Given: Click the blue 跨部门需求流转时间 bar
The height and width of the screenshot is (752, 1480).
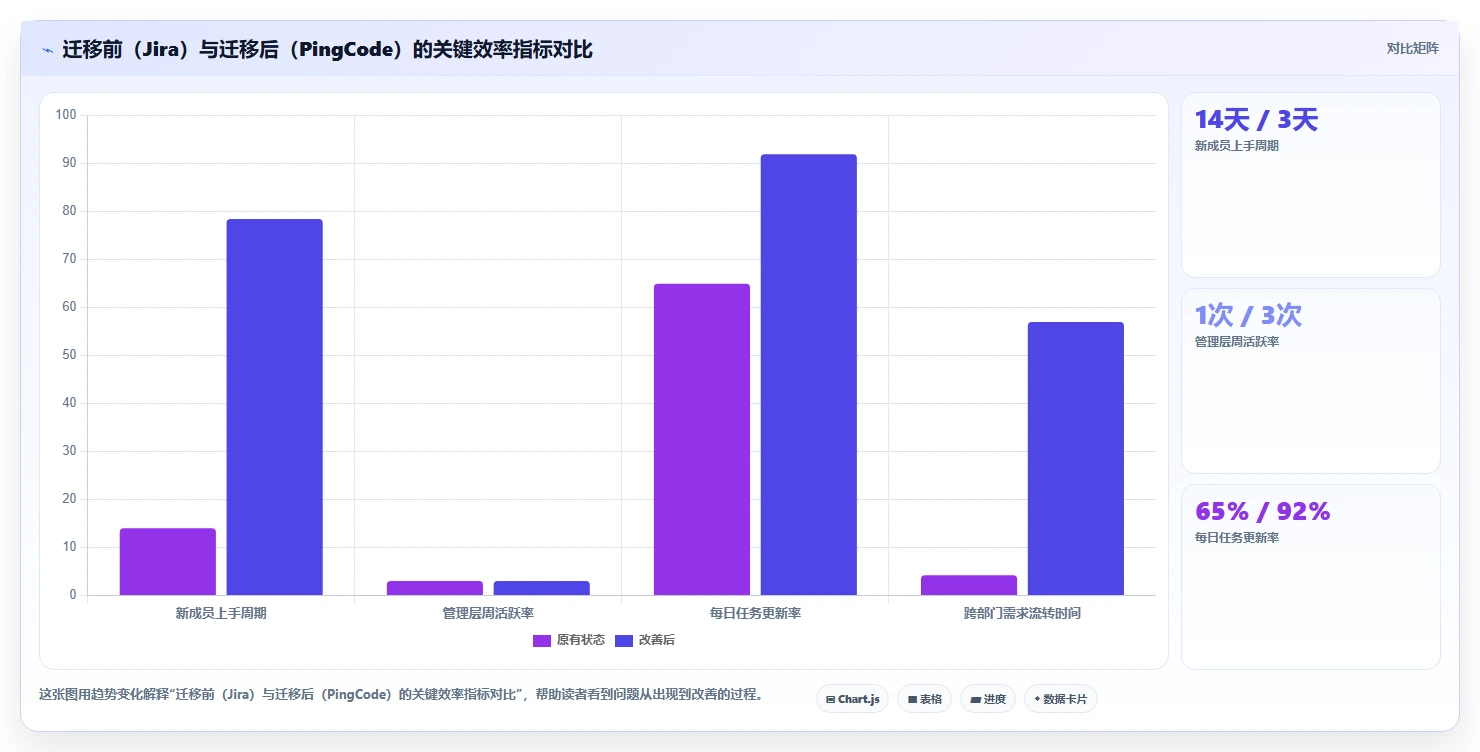Looking at the screenshot, I should (x=1076, y=458).
